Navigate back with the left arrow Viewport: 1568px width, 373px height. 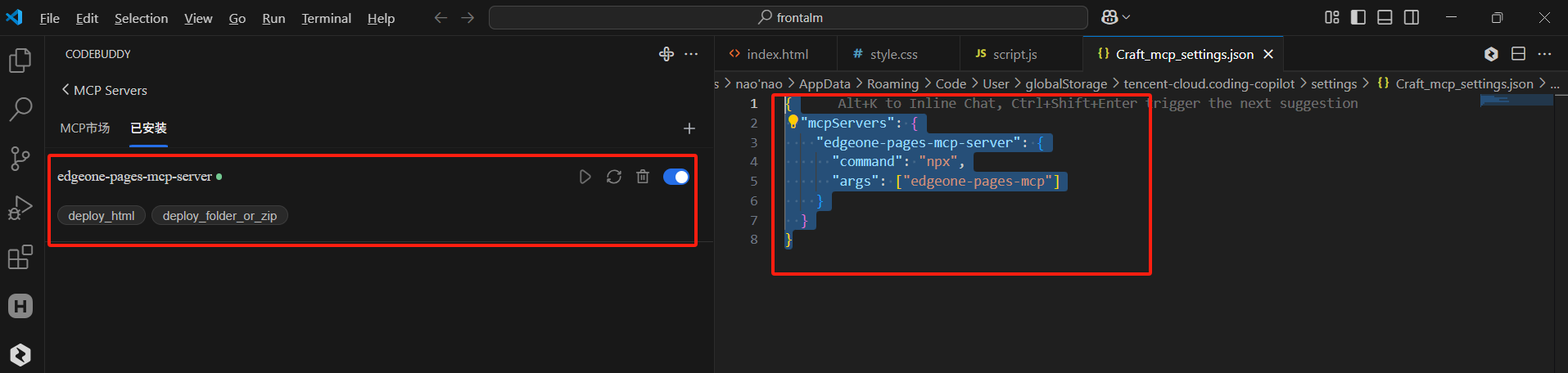[441, 17]
